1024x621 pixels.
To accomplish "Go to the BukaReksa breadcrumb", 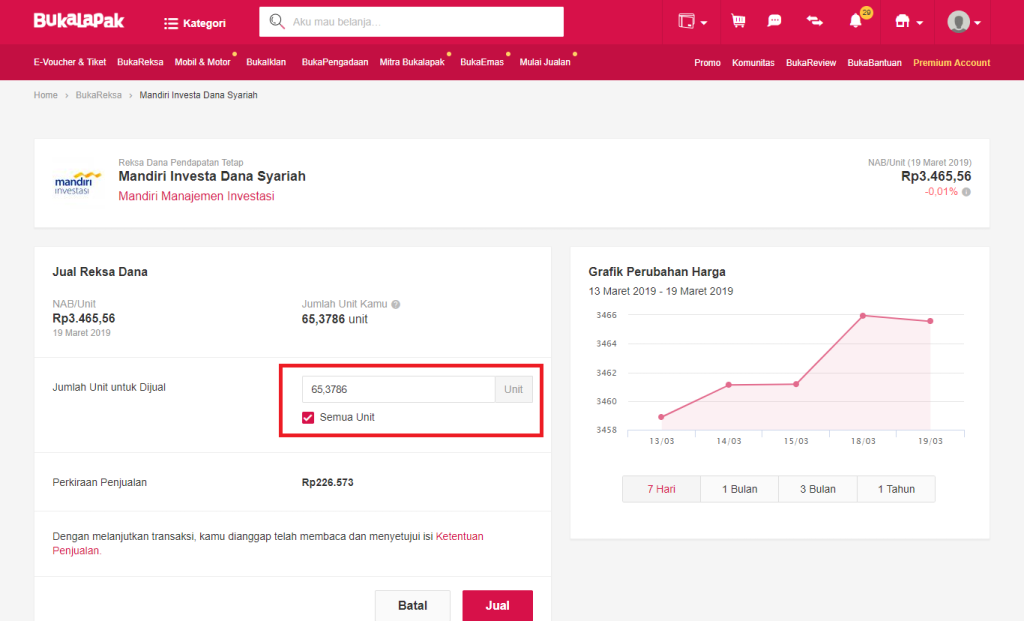I will tap(99, 95).
